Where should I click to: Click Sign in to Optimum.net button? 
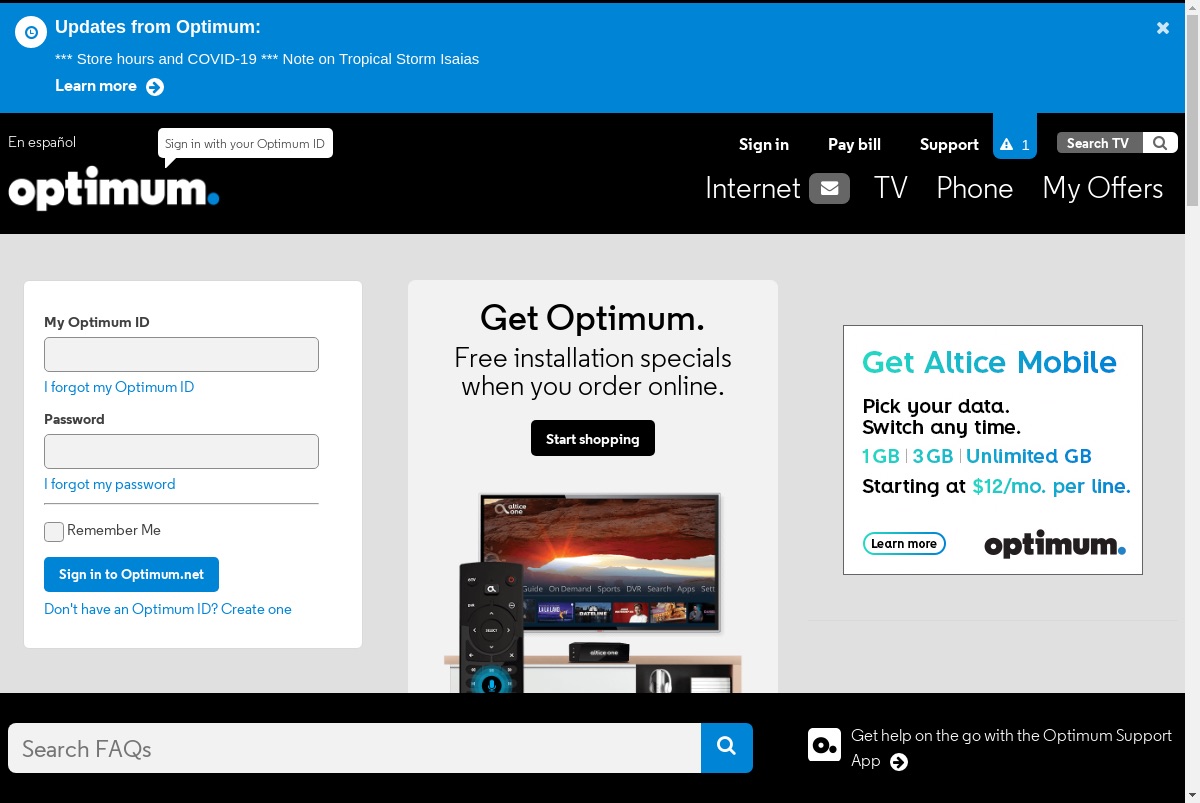pos(131,574)
